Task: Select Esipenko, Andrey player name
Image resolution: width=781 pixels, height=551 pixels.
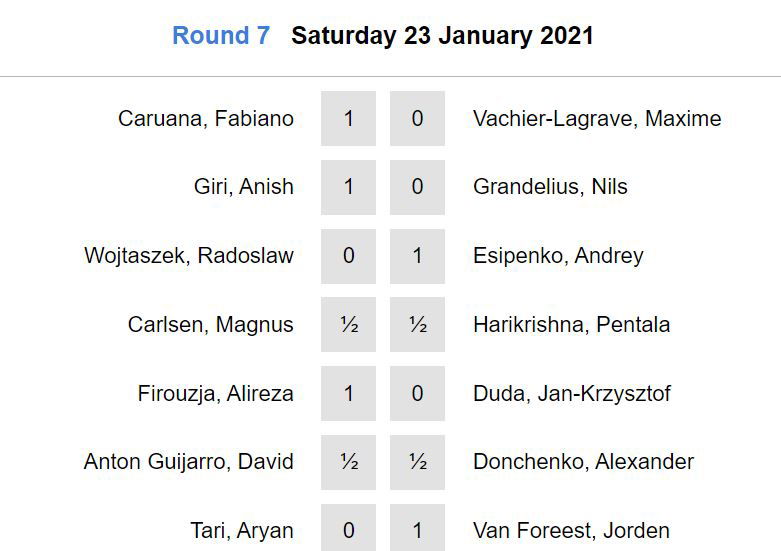Action: pyautogui.click(x=558, y=256)
